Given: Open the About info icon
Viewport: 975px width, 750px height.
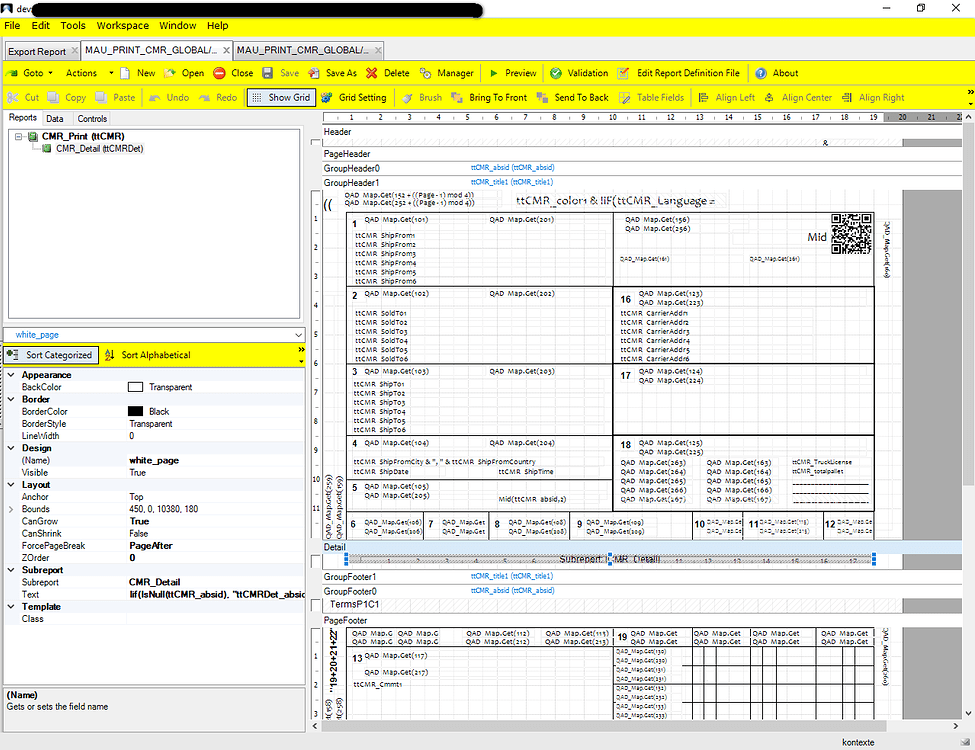Looking at the screenshot, I should (x=761, y=73).
